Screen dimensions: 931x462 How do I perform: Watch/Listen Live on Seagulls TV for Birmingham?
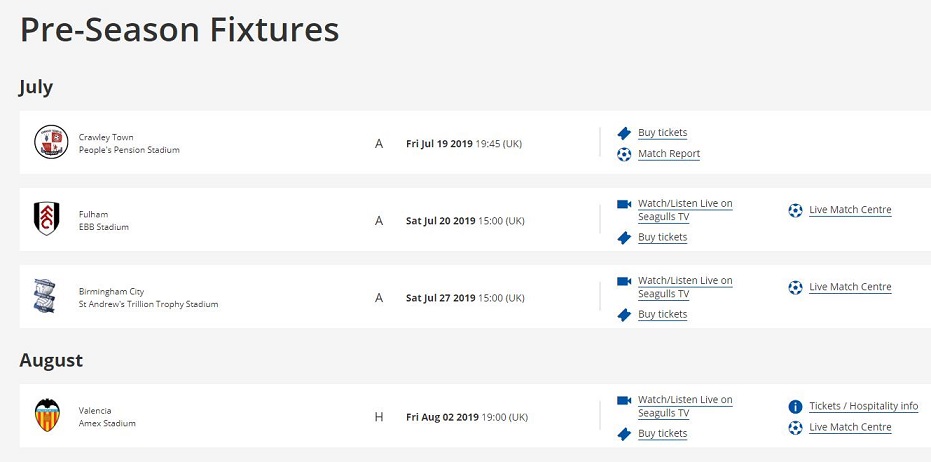[685, 287]
